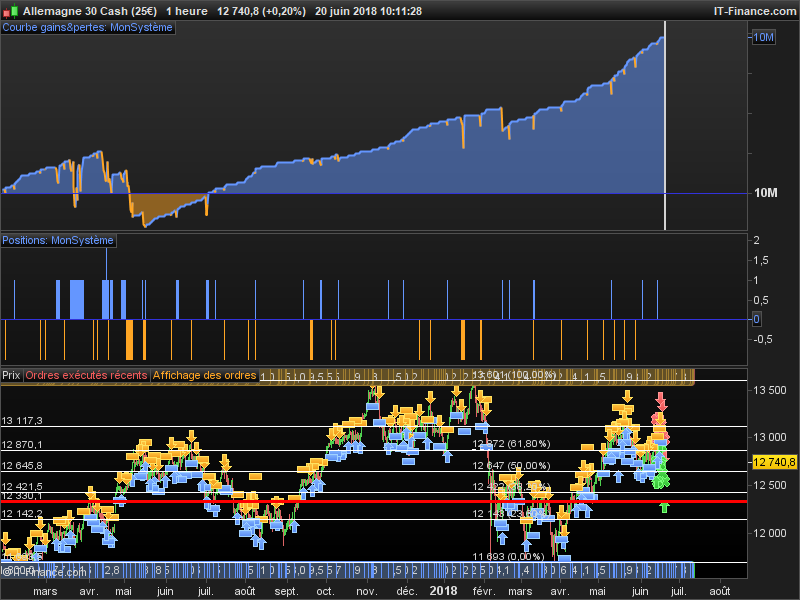Click the 13 117,3 level label

click(22, 421)
